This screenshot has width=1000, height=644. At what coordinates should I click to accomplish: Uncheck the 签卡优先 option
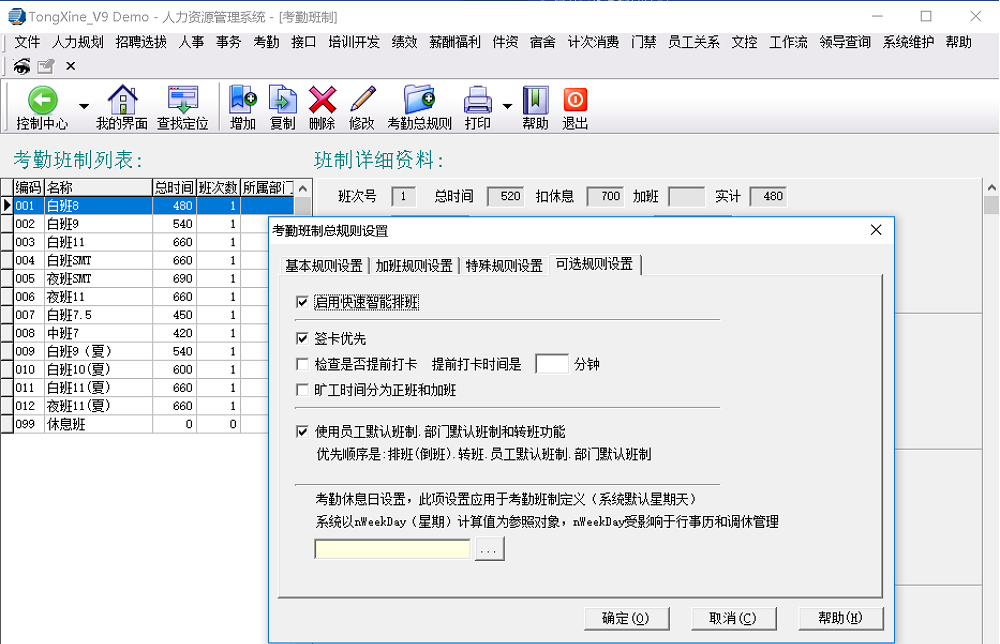tap(303, 339)
